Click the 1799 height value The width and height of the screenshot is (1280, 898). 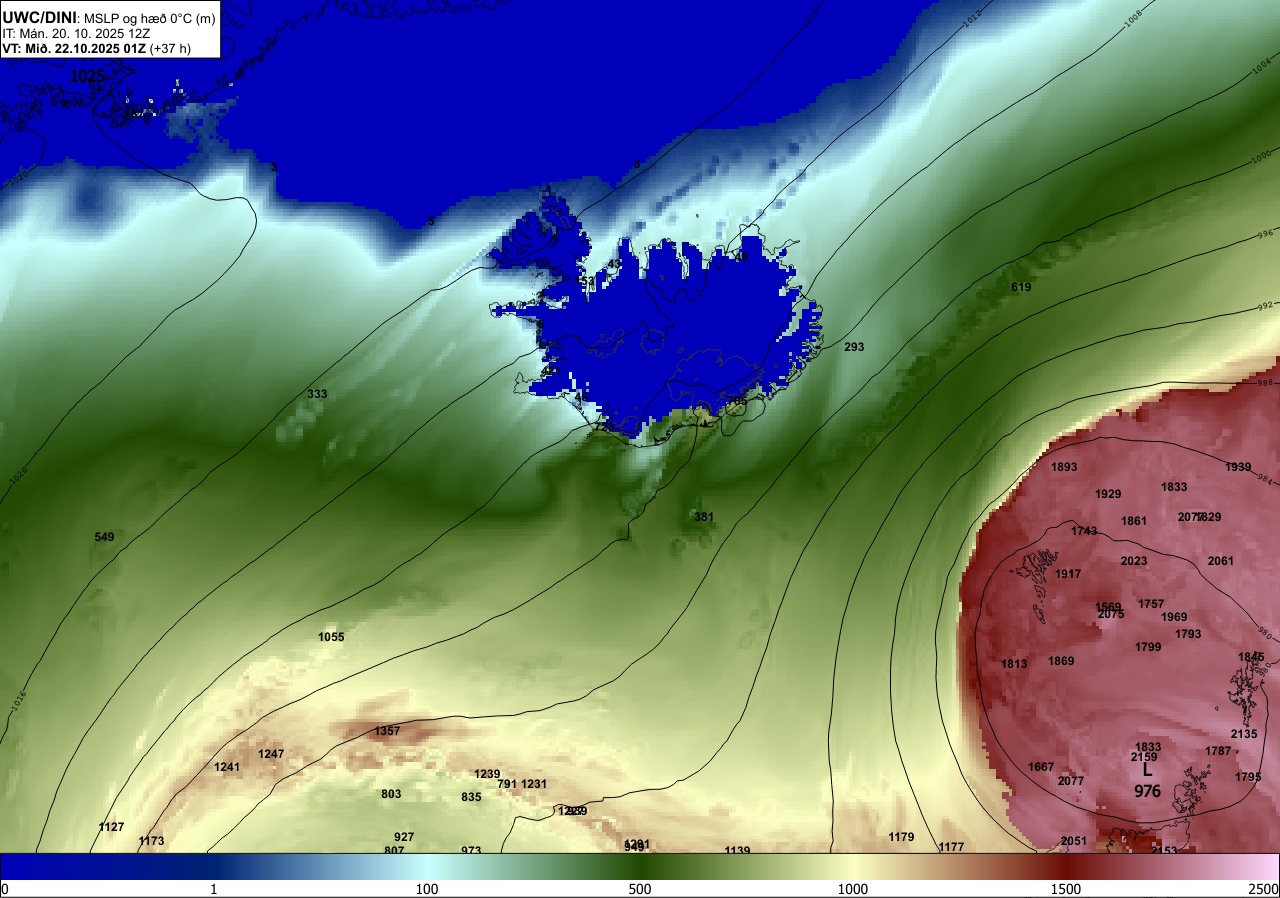[x=1148, y=647]
